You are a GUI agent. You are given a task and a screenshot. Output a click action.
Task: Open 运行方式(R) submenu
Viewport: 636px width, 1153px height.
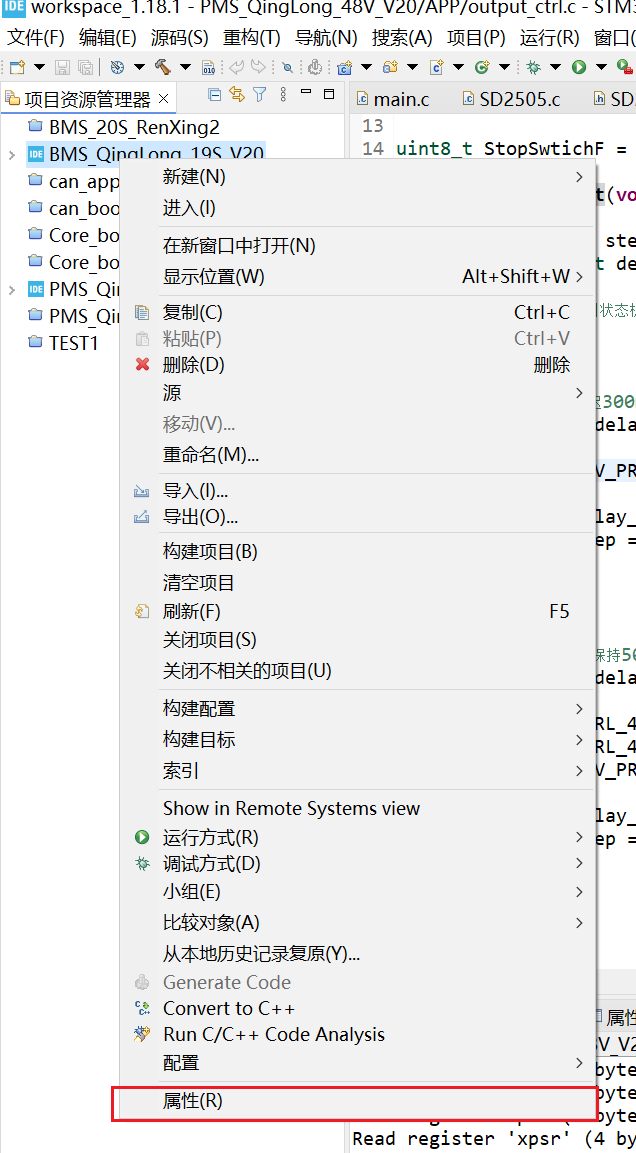(357, 838)
